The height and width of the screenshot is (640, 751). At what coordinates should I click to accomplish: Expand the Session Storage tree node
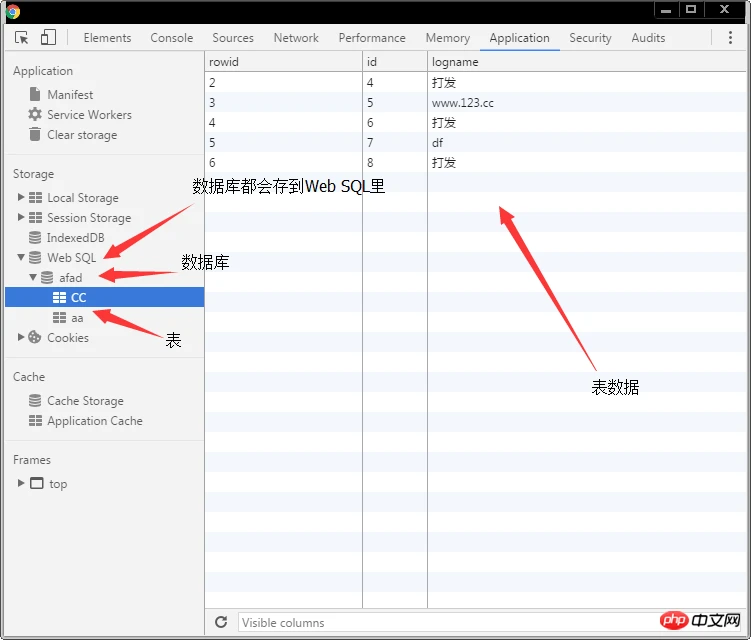coord(21,217)
